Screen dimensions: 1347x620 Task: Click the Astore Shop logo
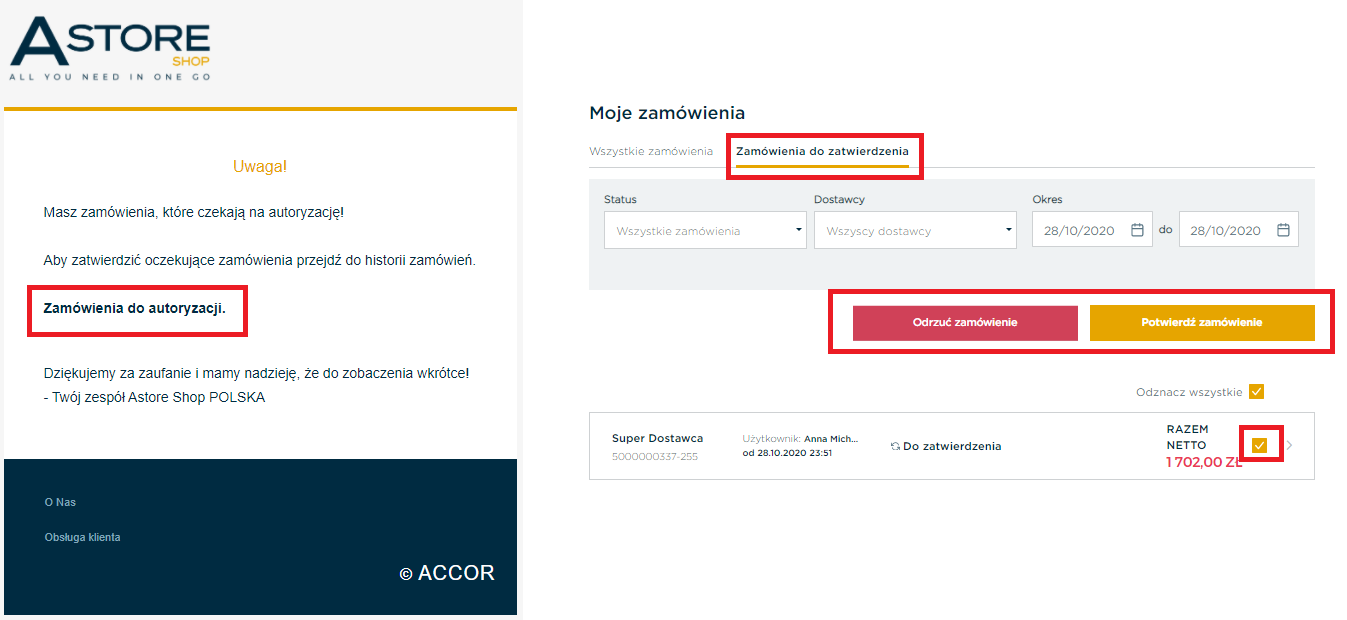coord(110,48)
